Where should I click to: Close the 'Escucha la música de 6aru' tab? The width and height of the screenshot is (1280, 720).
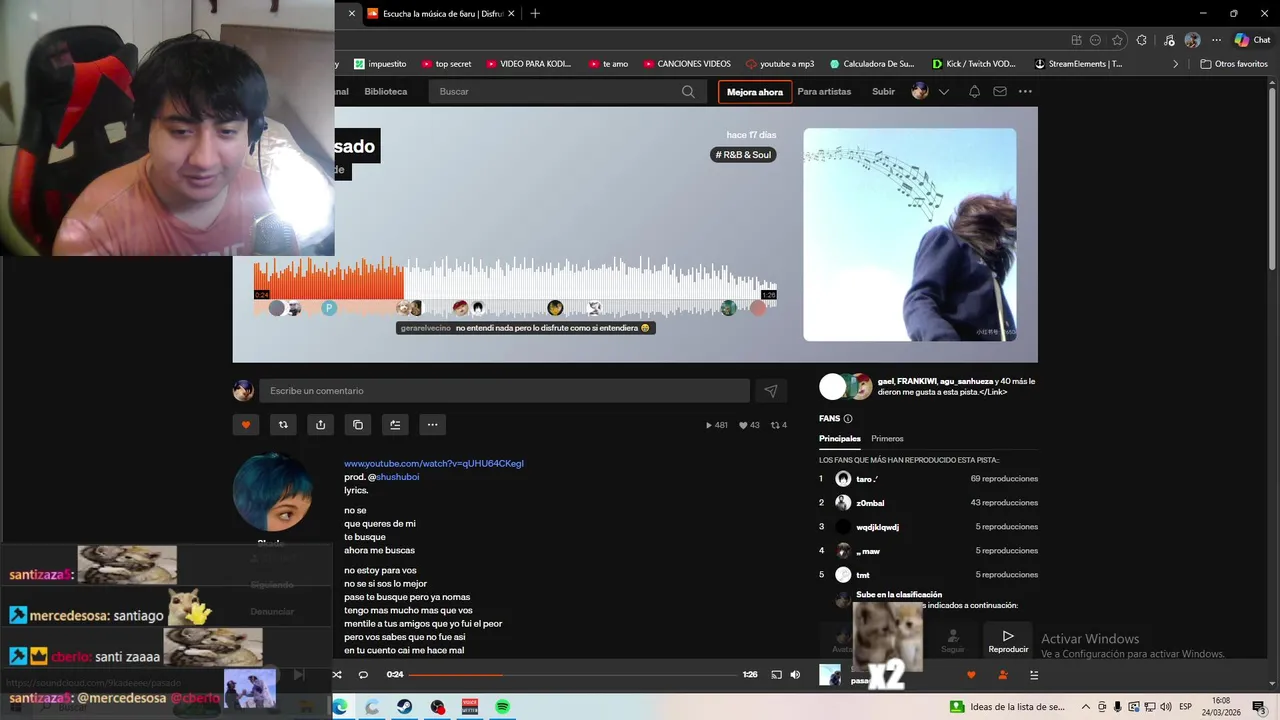coord(512,13)
